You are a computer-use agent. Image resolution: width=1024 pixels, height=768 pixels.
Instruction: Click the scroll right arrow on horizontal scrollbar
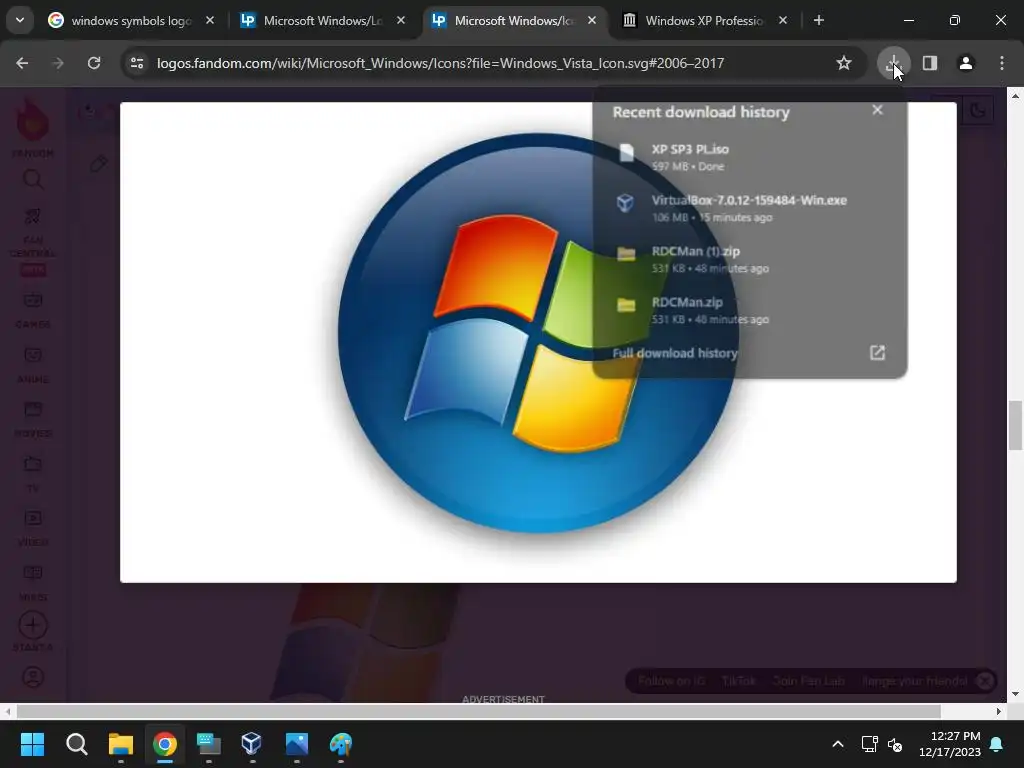pyautogui.click(x=999, y=711)
